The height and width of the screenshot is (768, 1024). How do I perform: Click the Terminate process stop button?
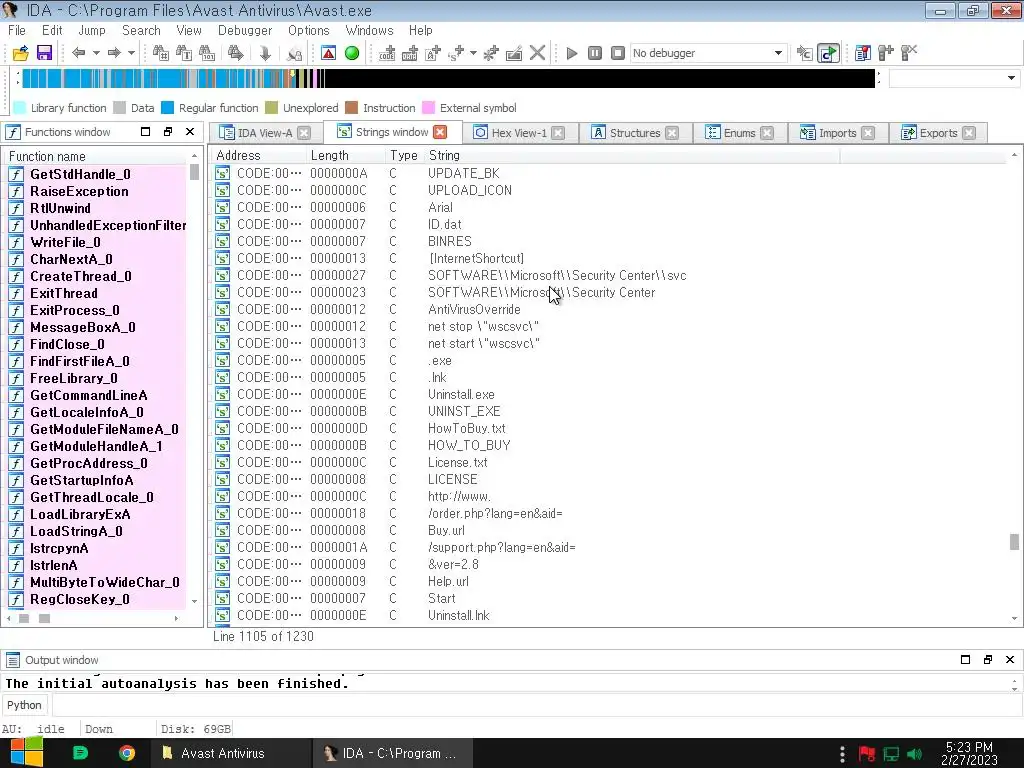[618, 53]
